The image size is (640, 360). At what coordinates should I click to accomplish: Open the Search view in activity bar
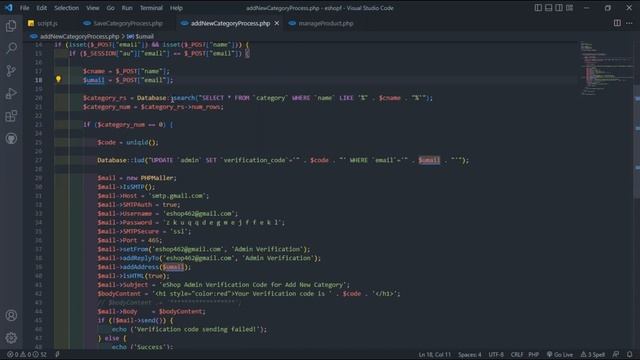pyautogui.click(x=11, y=48)
